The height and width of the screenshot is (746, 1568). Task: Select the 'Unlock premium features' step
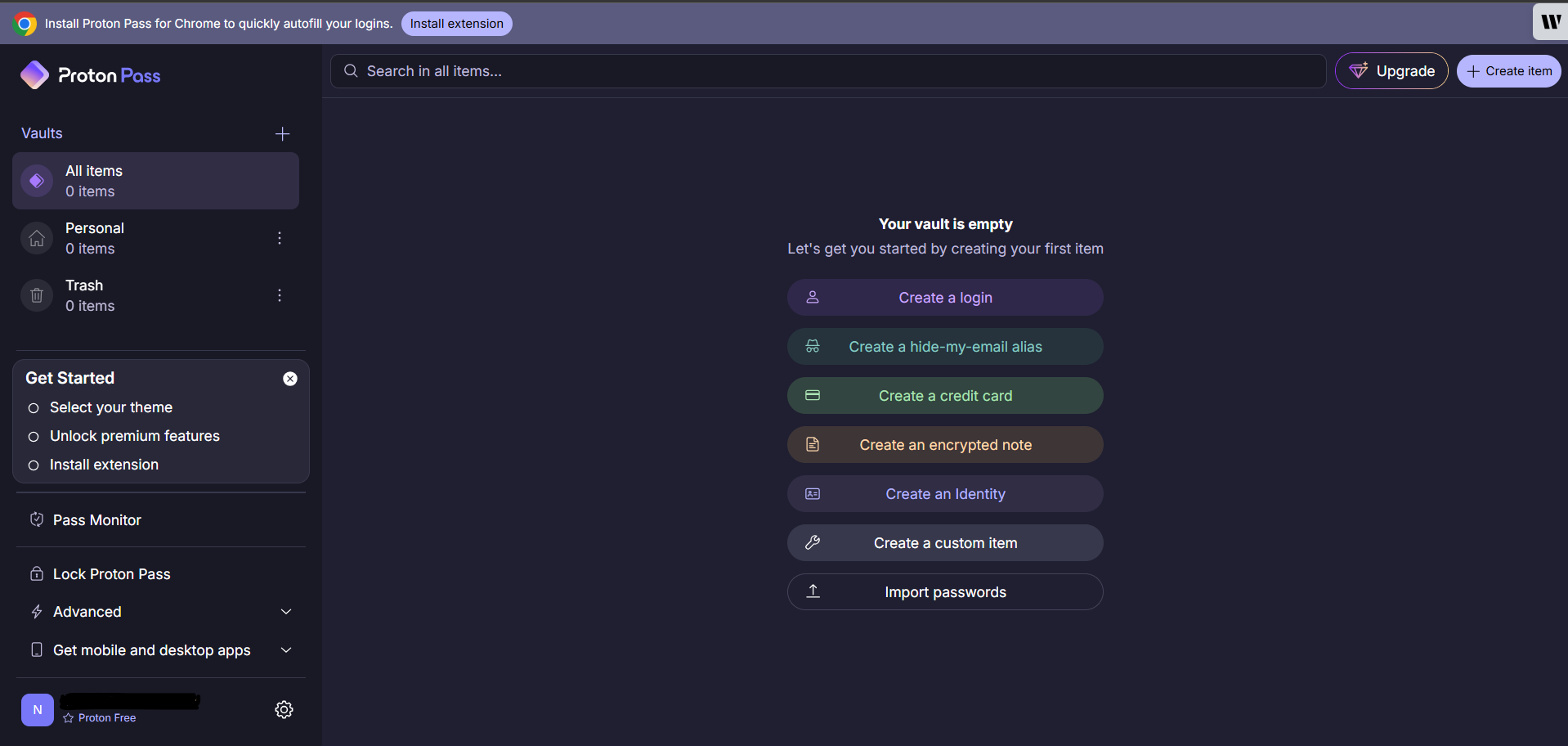134,436
